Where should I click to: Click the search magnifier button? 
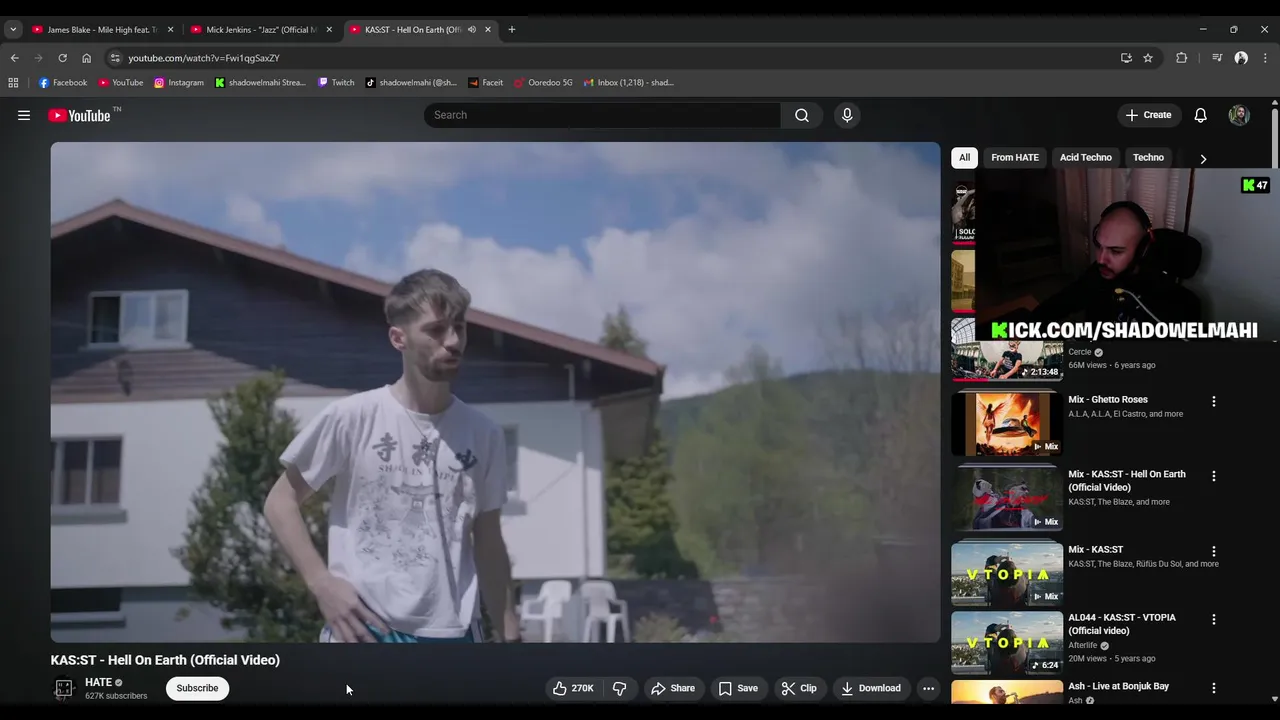[x=802, y=115]
